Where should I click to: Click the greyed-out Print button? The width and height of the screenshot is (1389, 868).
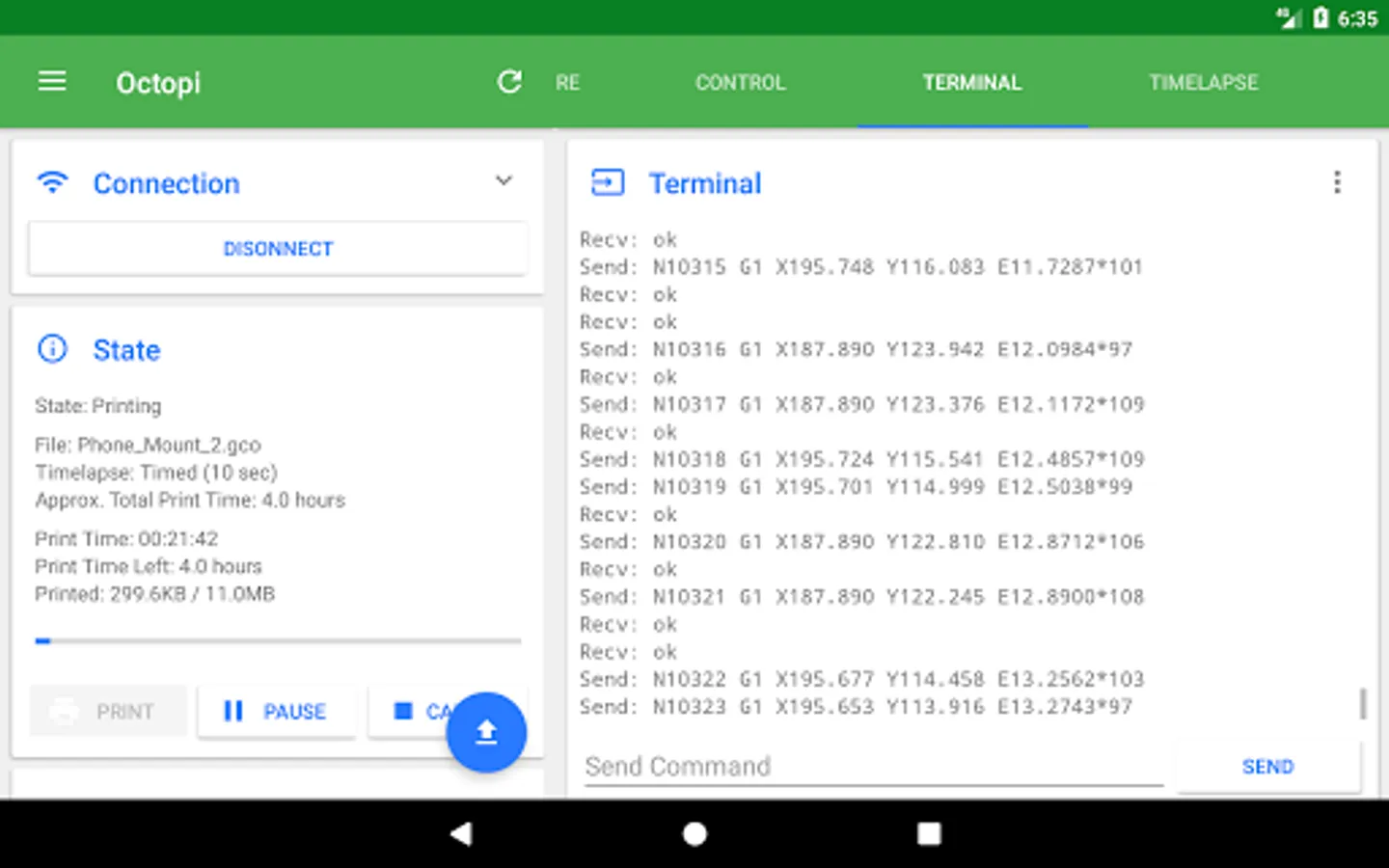(108, 712)
